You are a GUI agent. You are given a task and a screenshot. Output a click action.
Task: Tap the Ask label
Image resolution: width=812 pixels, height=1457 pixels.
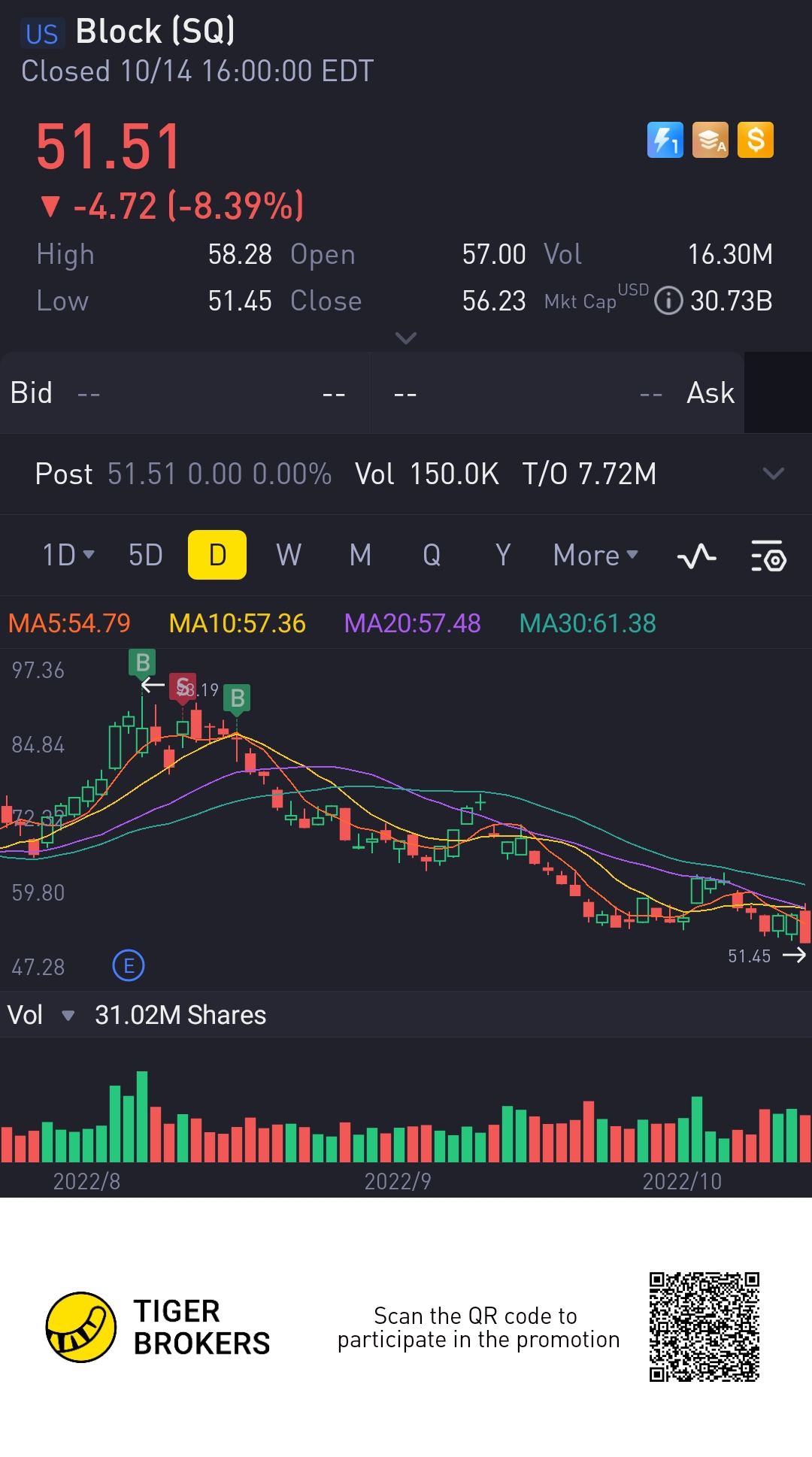point(710,392)
